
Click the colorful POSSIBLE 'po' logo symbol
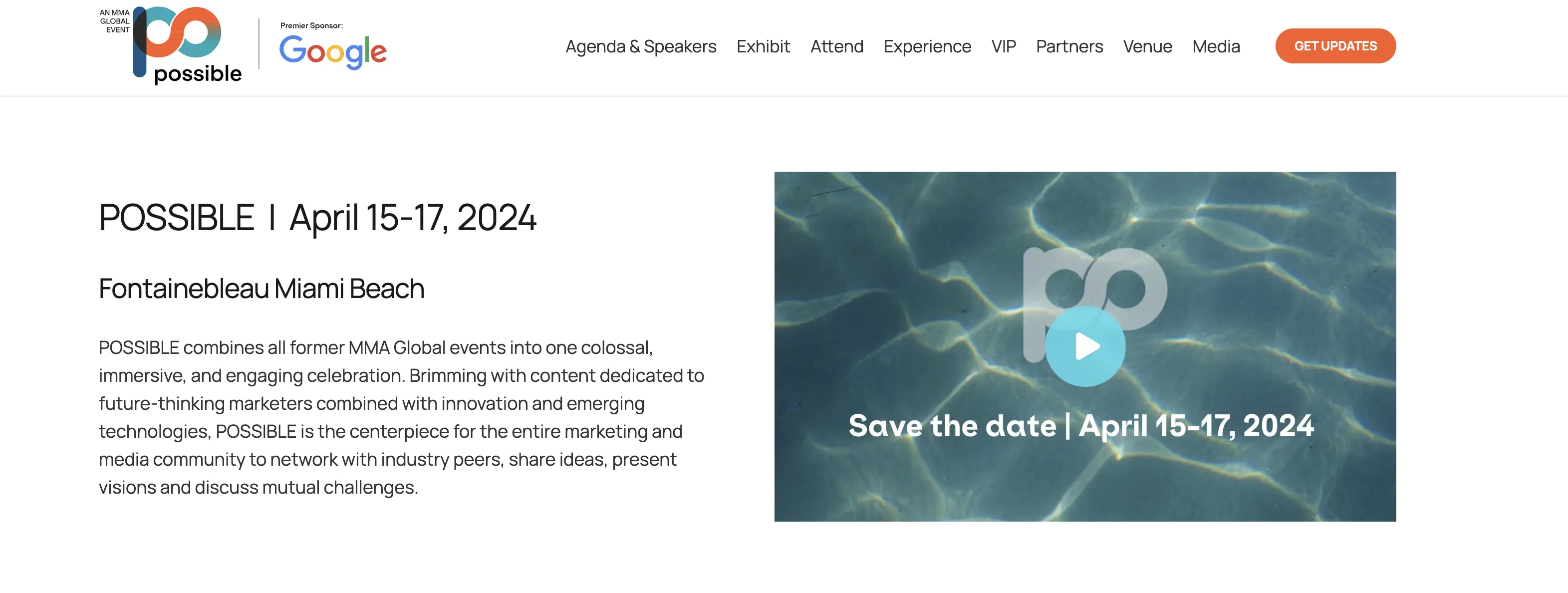[x=177, y=40]
